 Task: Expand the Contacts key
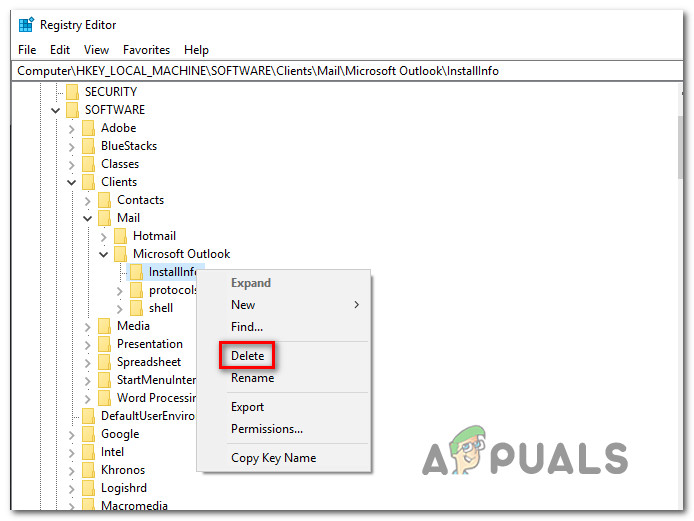tap(88, 201)
